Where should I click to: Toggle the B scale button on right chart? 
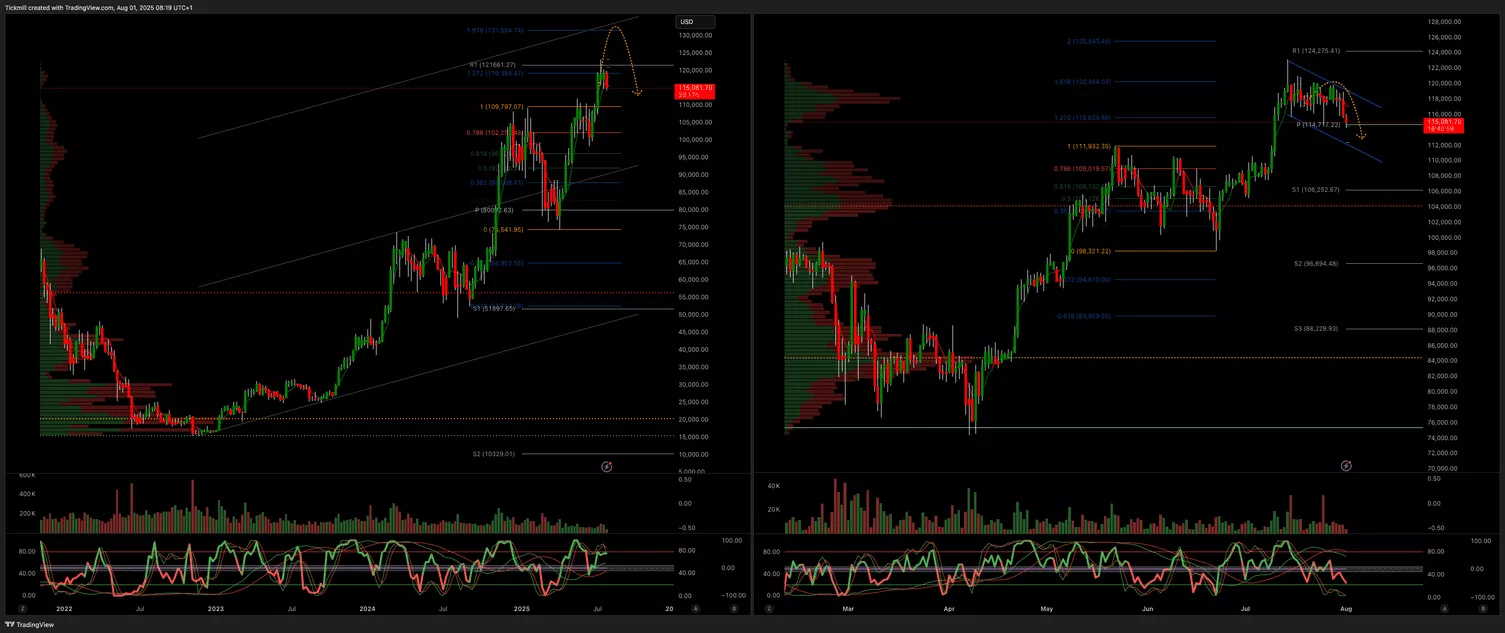click(x=1481, y=608)
